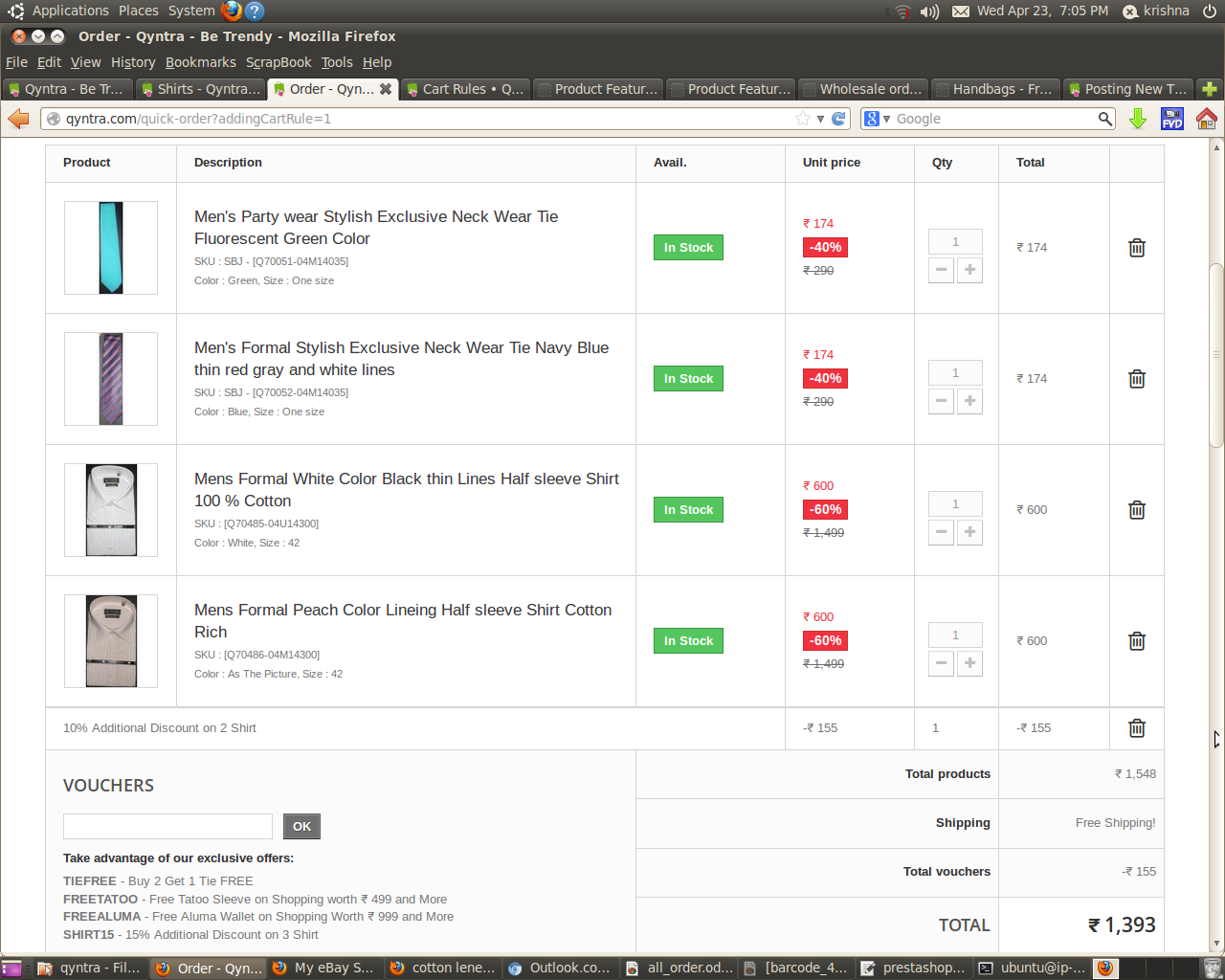Click the search magnifier icon
Viewport: 1225px width, 980px height.
(1105, 119)
